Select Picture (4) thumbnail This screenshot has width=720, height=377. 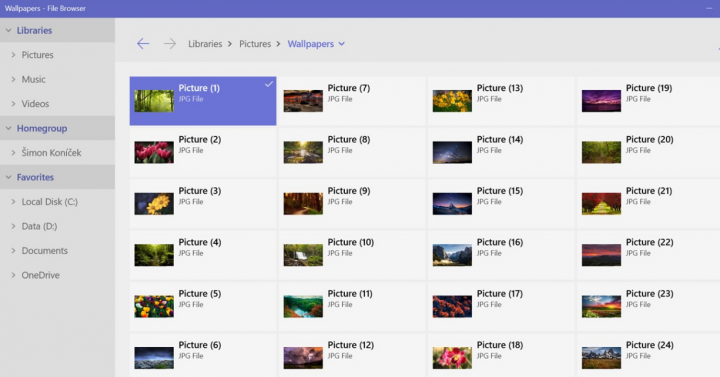tap(154, 255)
